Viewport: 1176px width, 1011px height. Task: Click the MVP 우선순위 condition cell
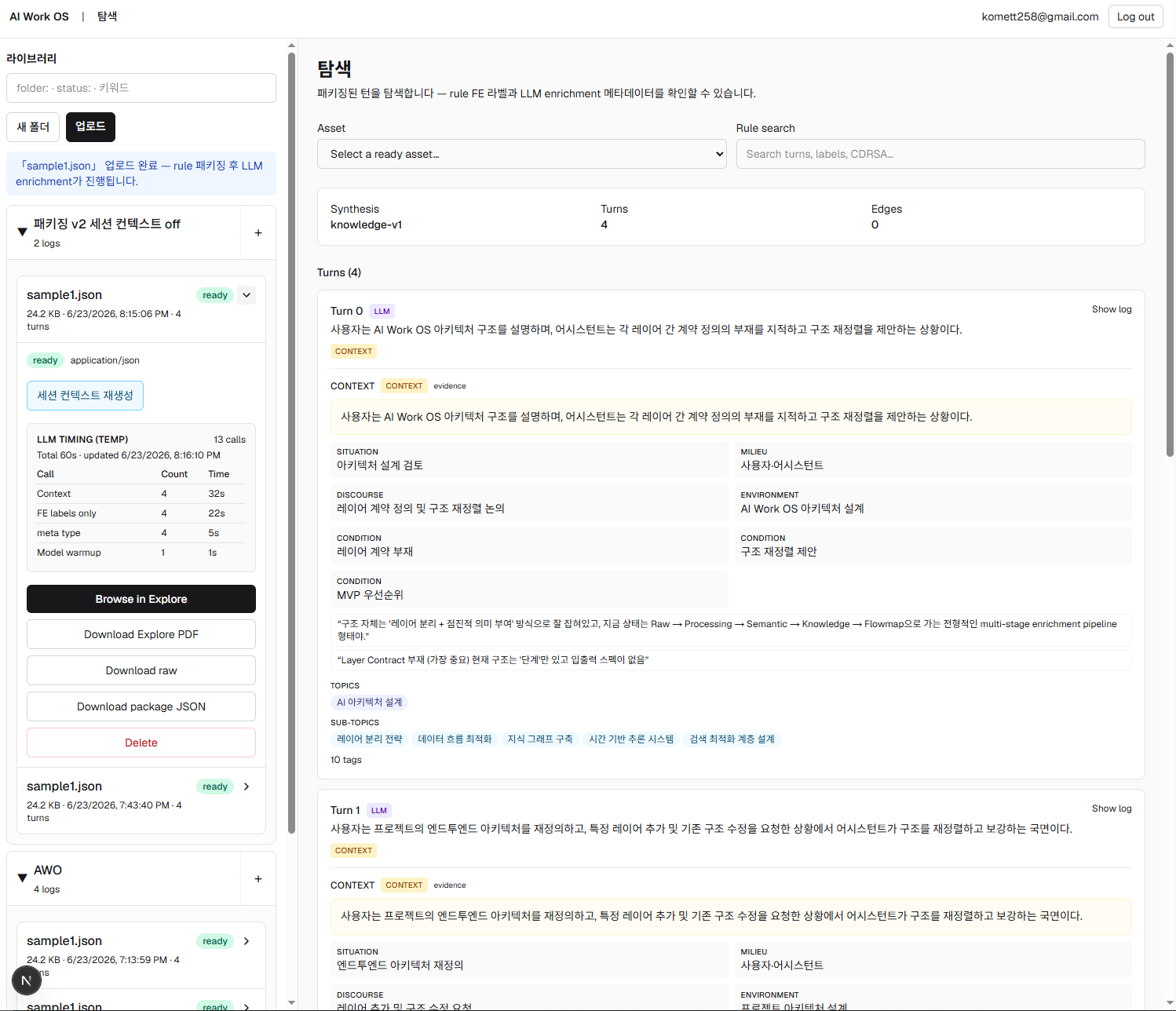point(529,589)
